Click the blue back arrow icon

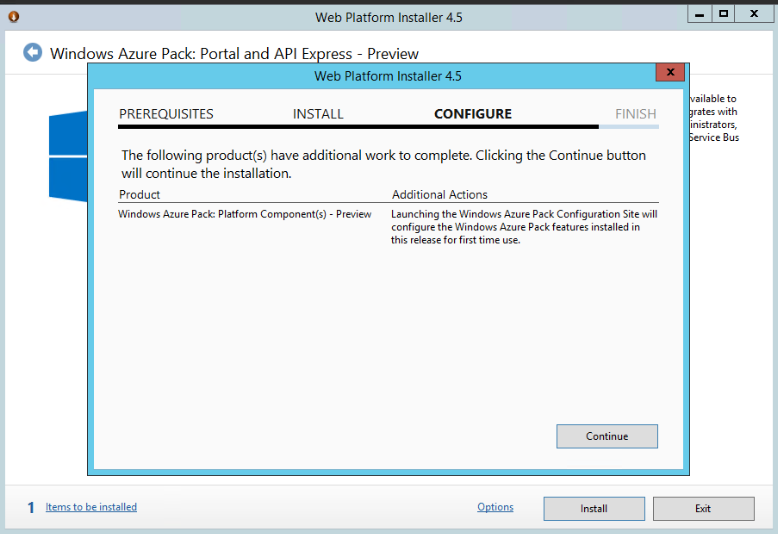(33, 52)
